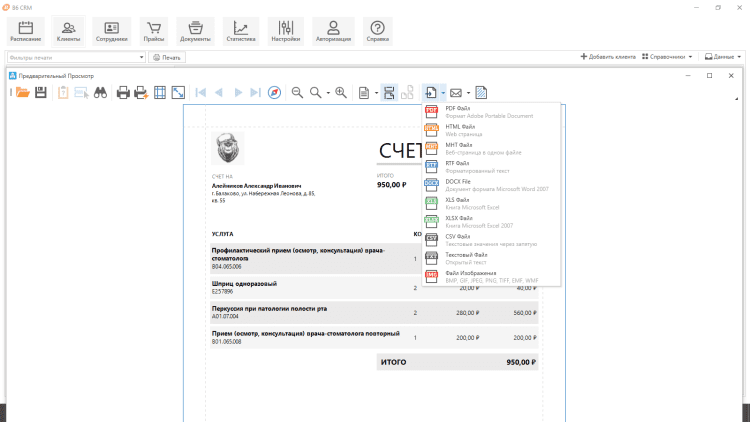Click the client name Алейников Александр Иванович
The width and height of the screenshot is (750, 422).
pyautogui.click(x=256, y=186)
